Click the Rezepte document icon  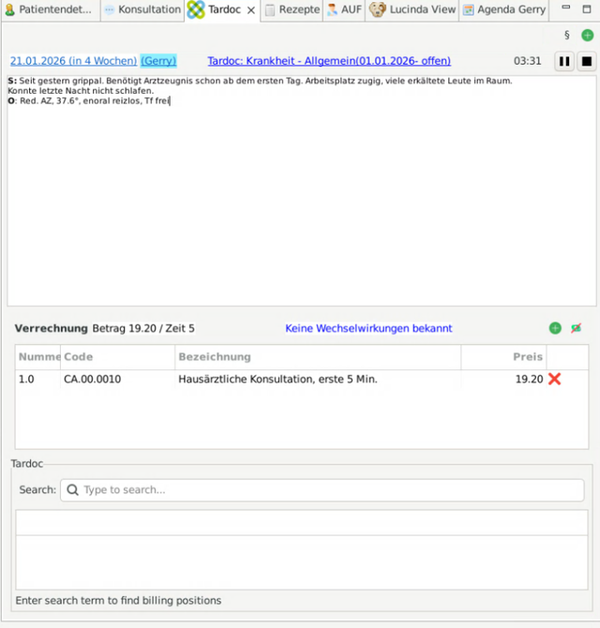(270, 10)
